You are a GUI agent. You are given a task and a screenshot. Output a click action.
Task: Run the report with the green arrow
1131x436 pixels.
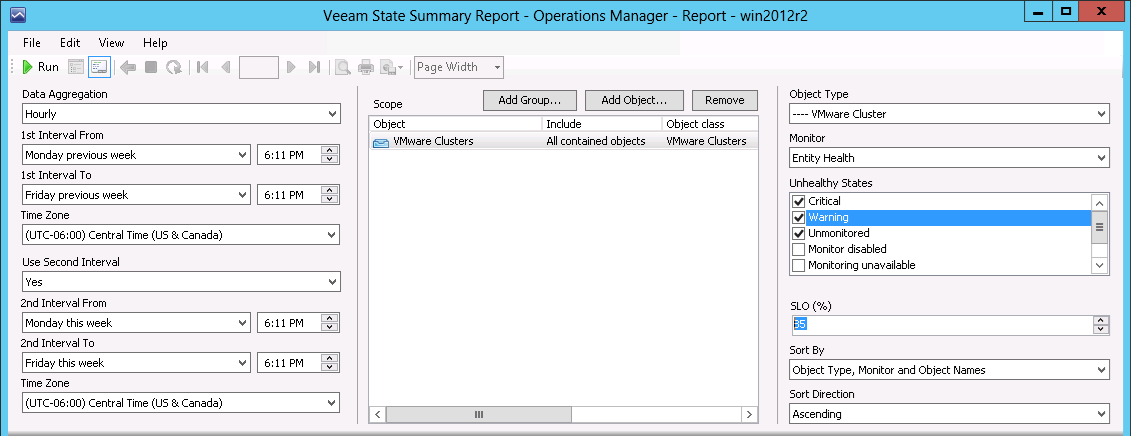tap(40, 67)
